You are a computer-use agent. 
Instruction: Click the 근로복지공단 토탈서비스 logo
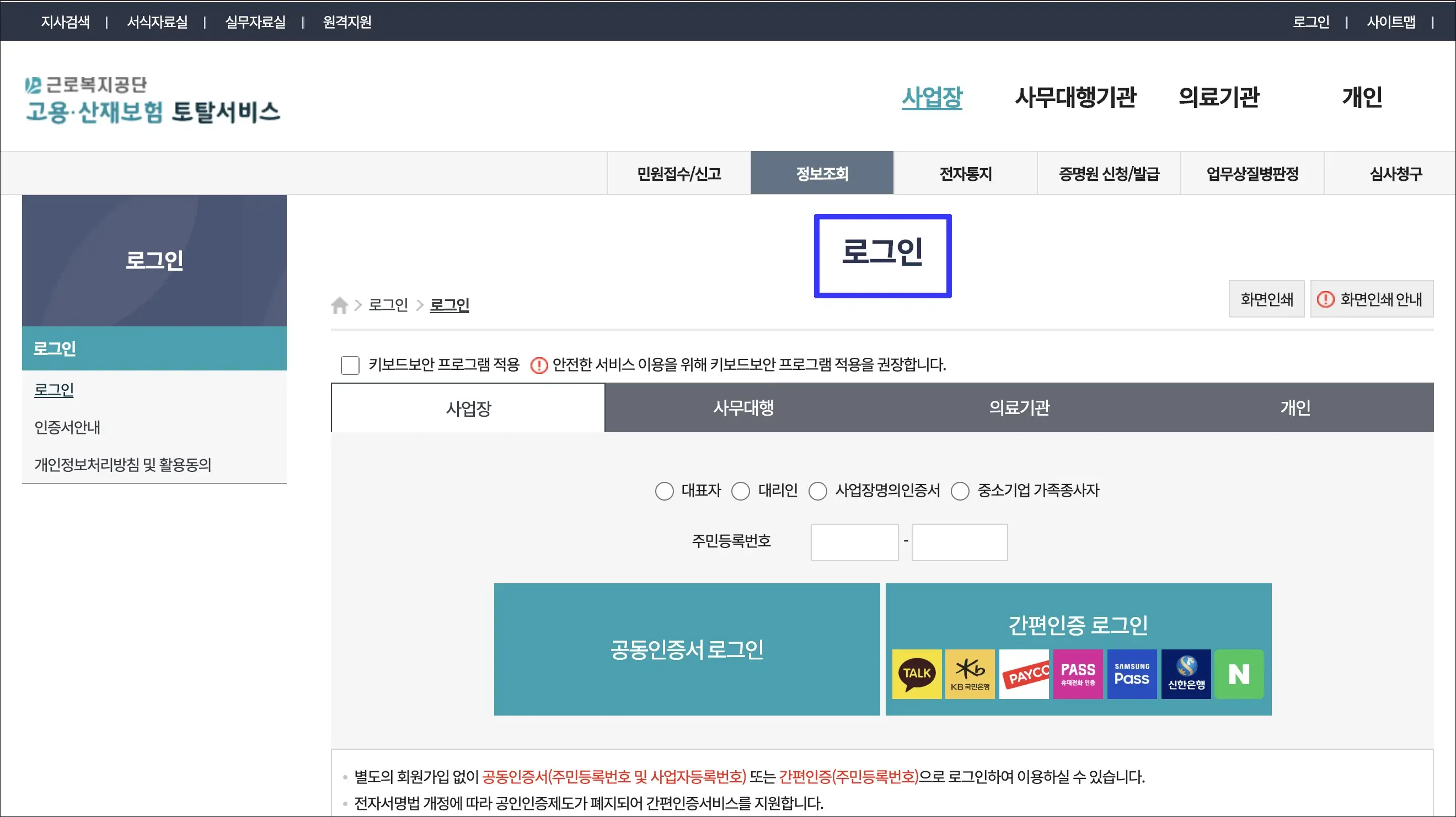click(x=153, y=100)
